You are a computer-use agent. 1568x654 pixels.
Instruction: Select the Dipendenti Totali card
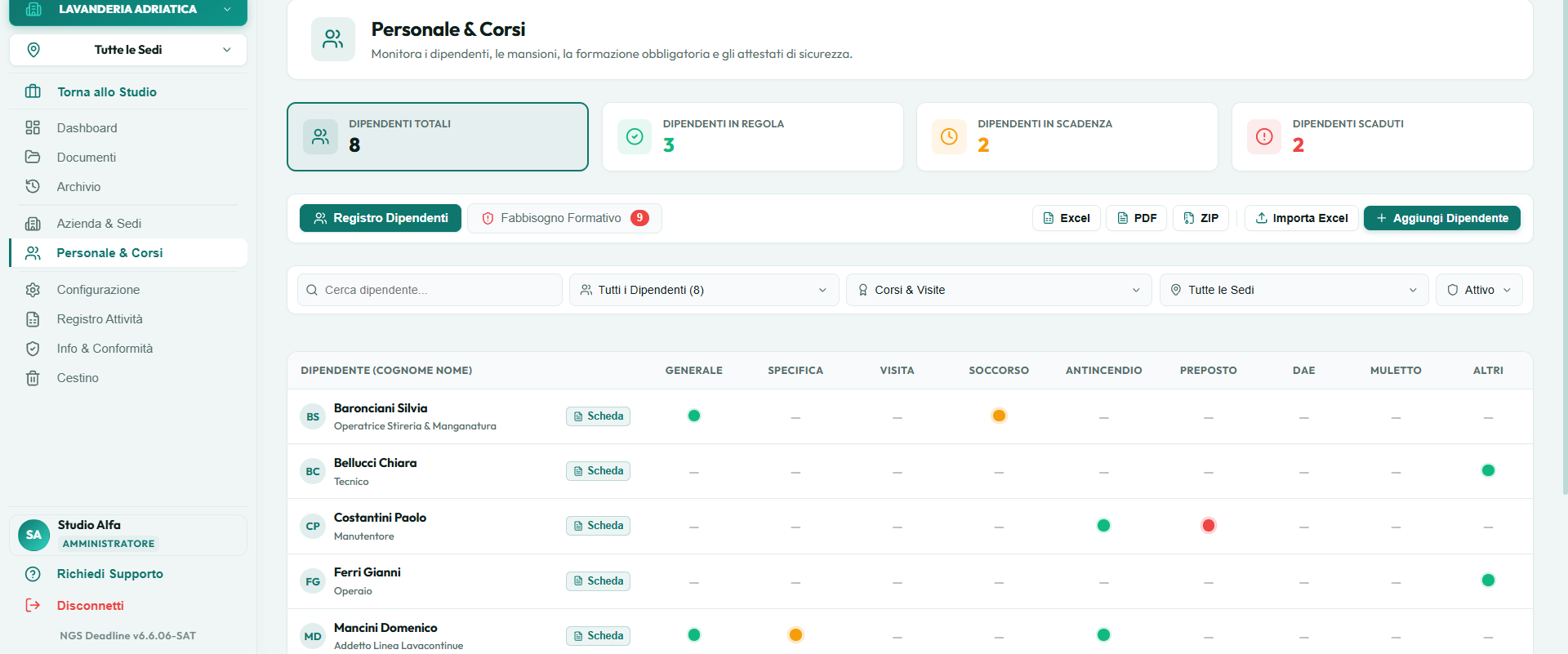coord(438,136)
